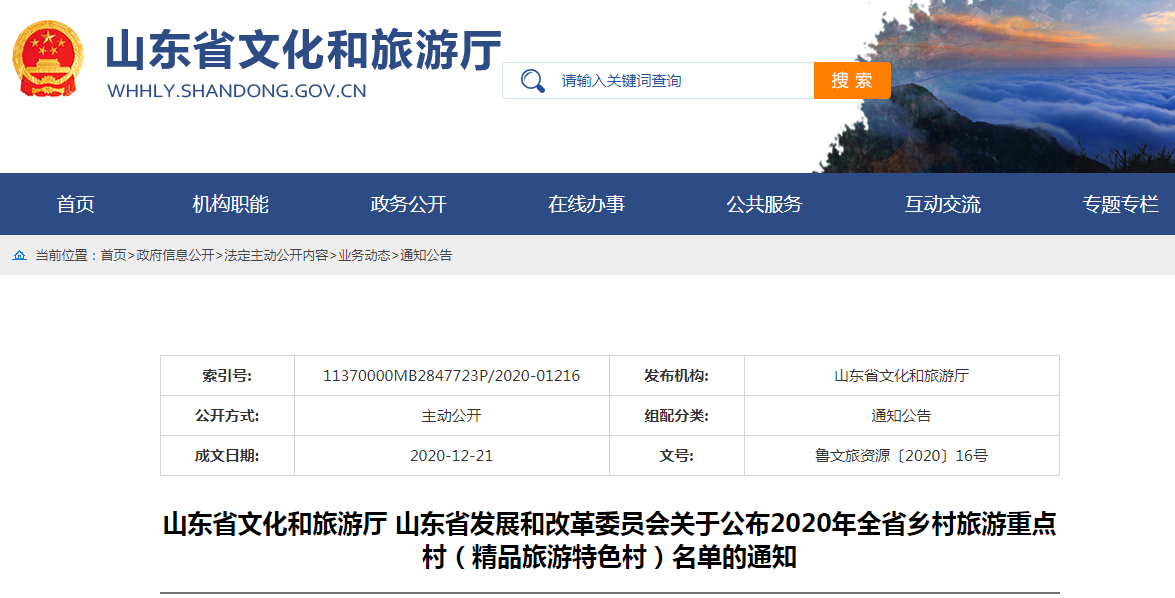Click the WHHLY.SHANDONG.GOV.CN site address text

(x=237, y=91)
